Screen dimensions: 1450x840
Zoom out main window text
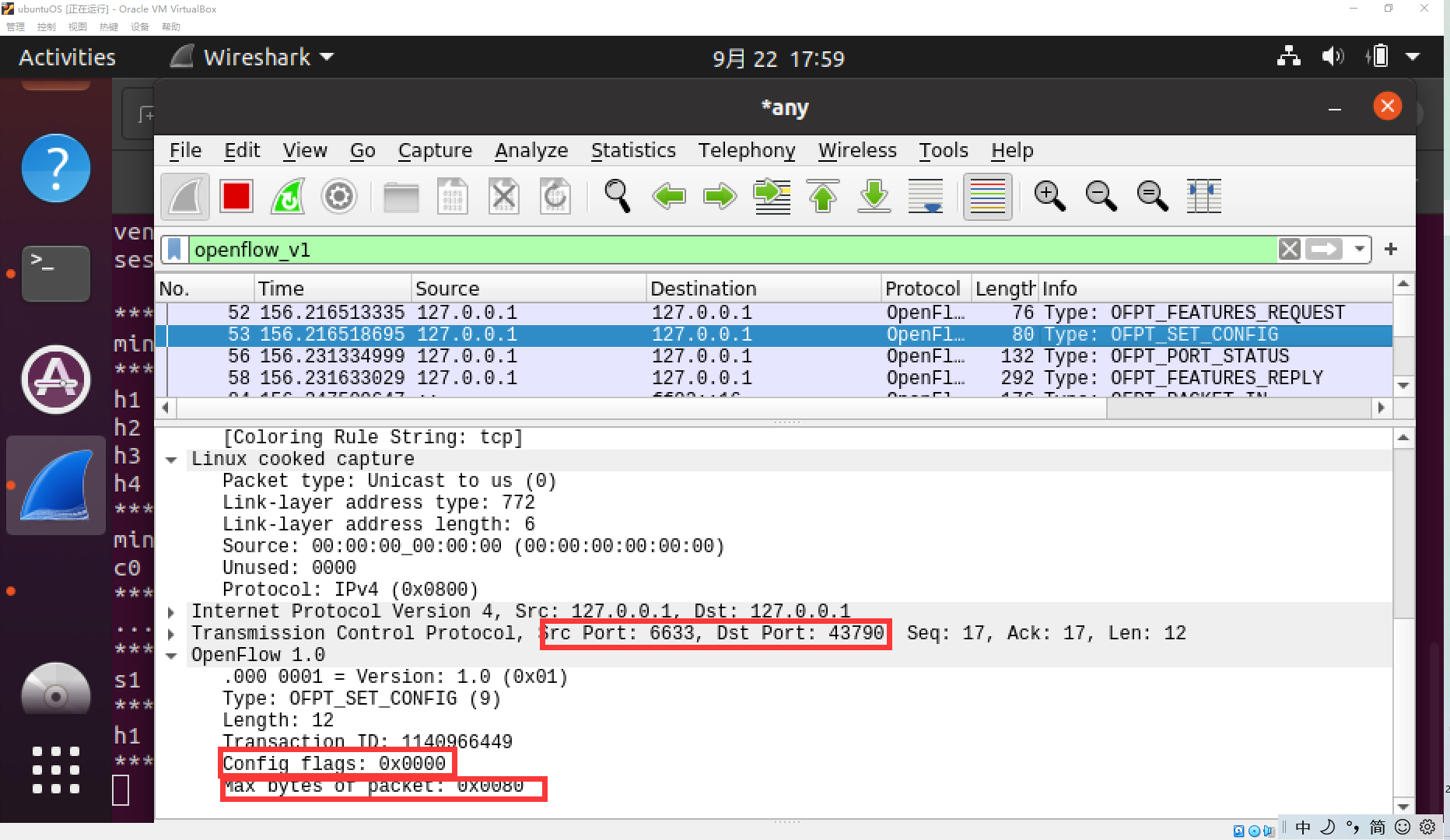pos(1101,197)
